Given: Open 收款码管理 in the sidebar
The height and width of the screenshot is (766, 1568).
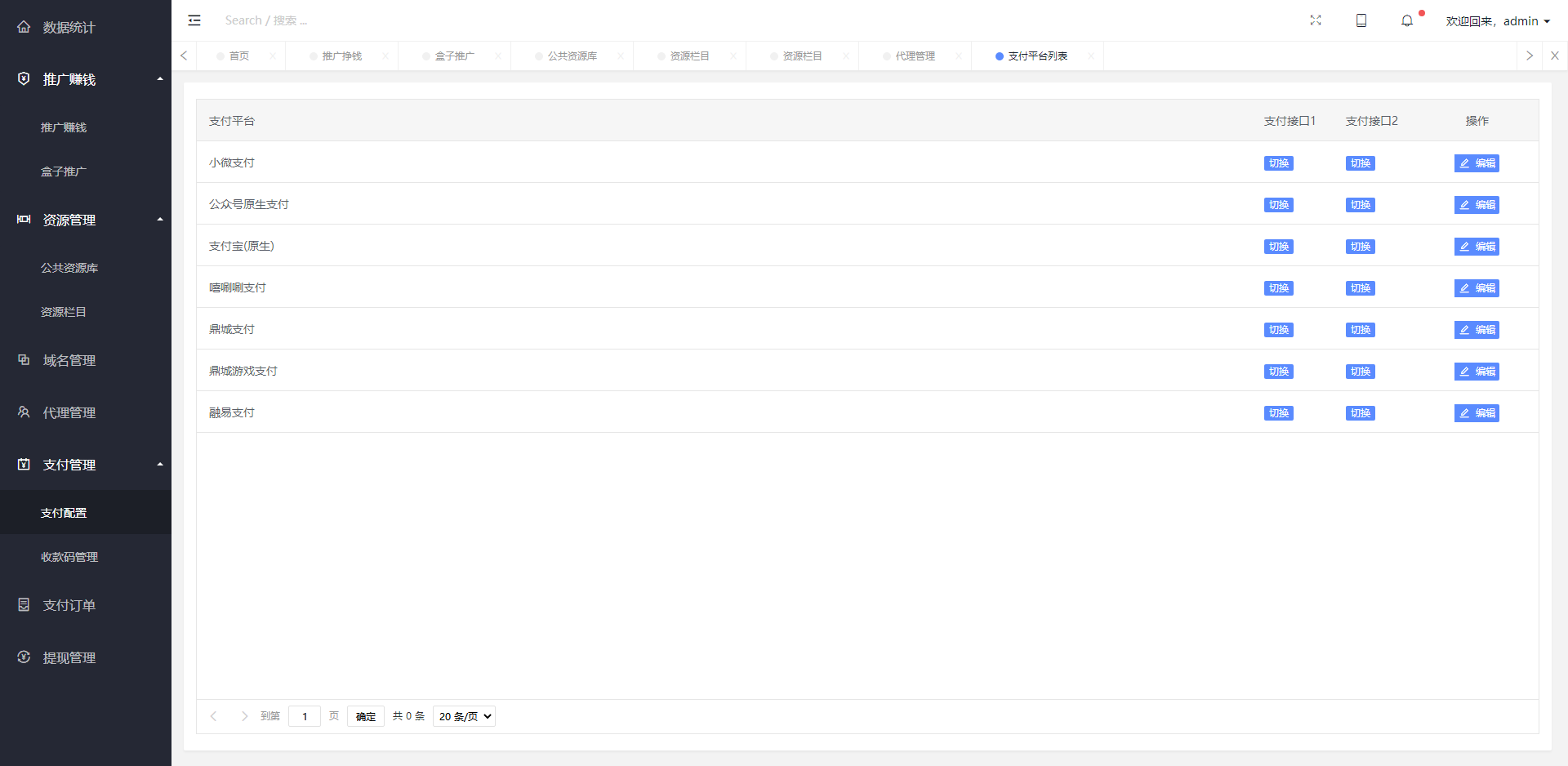Looking at the screenshot, I should tap(69, 557).
